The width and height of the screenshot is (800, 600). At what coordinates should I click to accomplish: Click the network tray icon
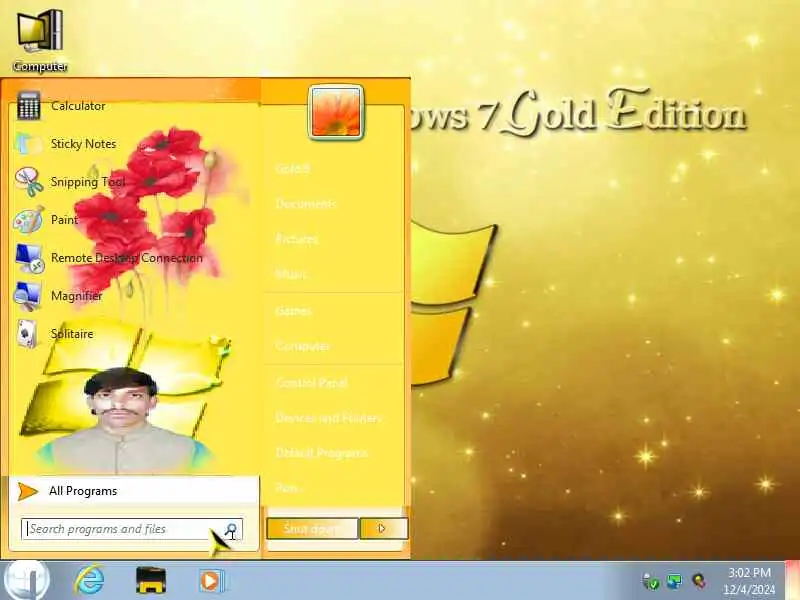[x=674, y=581]
